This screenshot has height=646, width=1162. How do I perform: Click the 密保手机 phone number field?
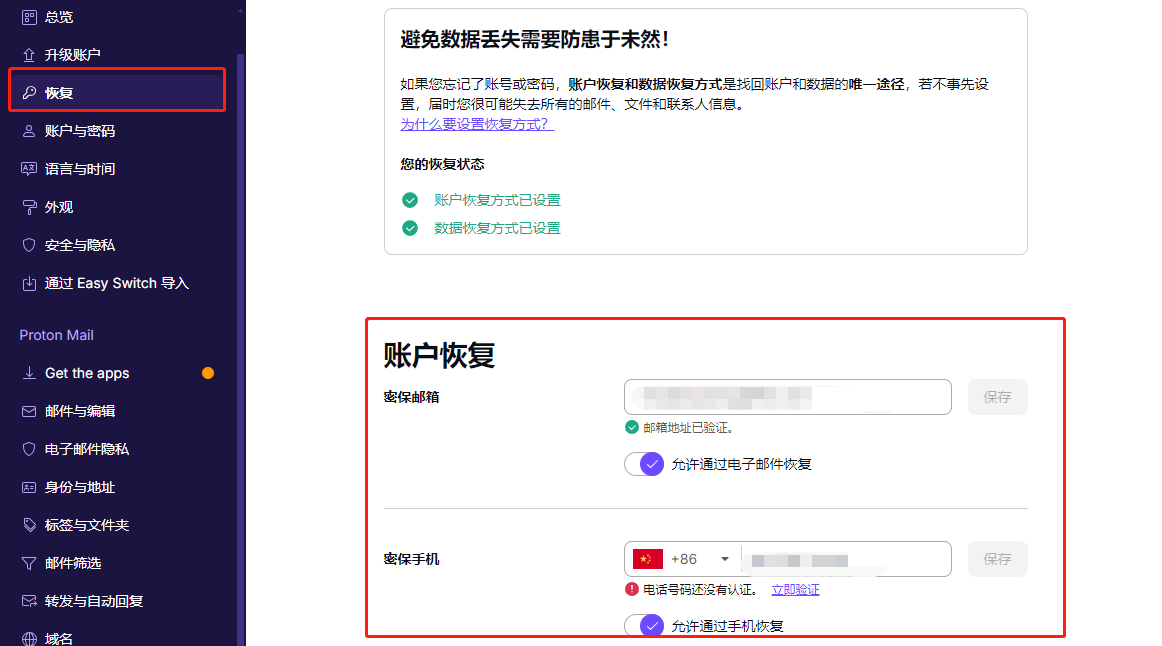(845, 559)
